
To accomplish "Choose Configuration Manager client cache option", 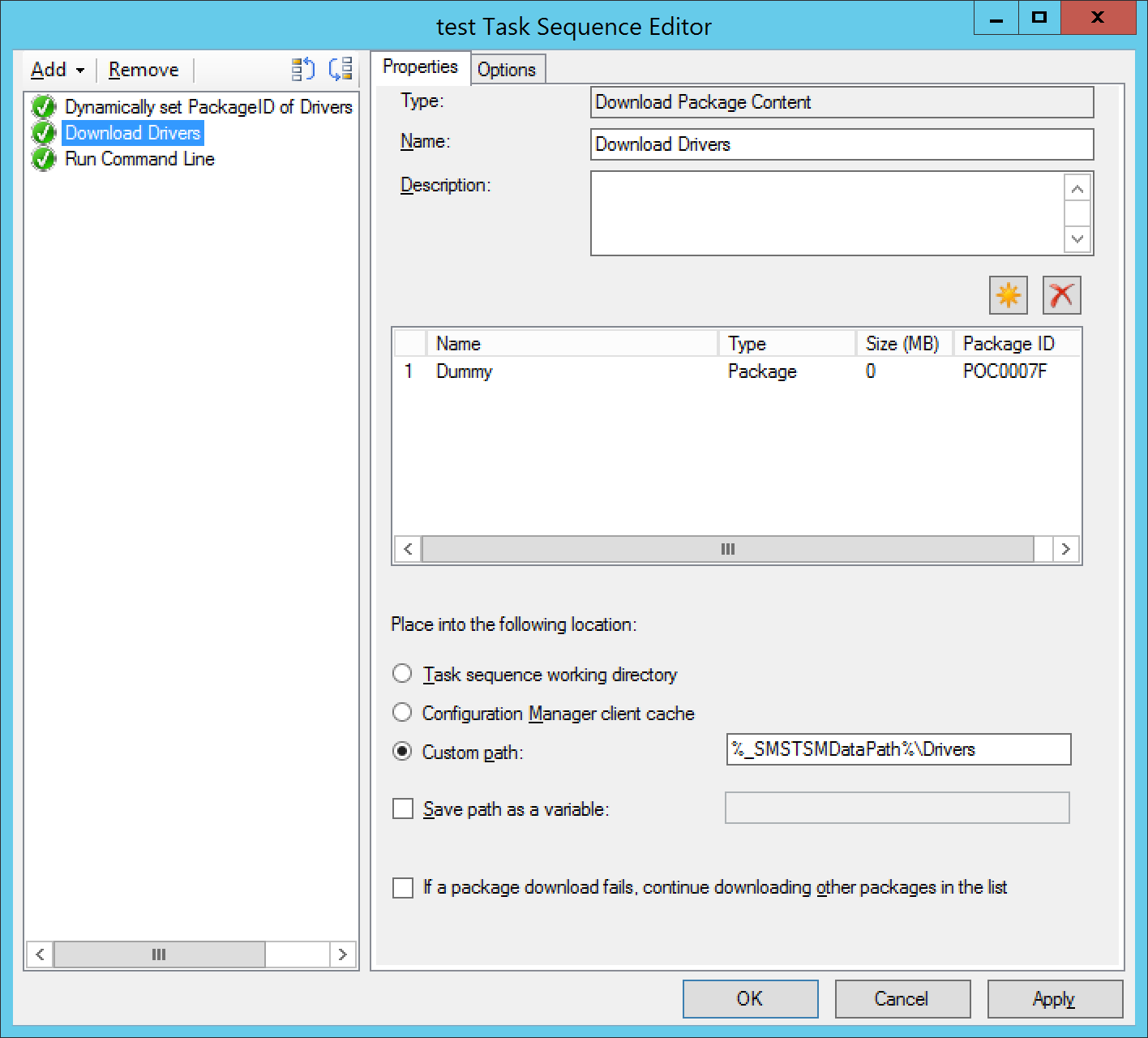I will 543,714.
